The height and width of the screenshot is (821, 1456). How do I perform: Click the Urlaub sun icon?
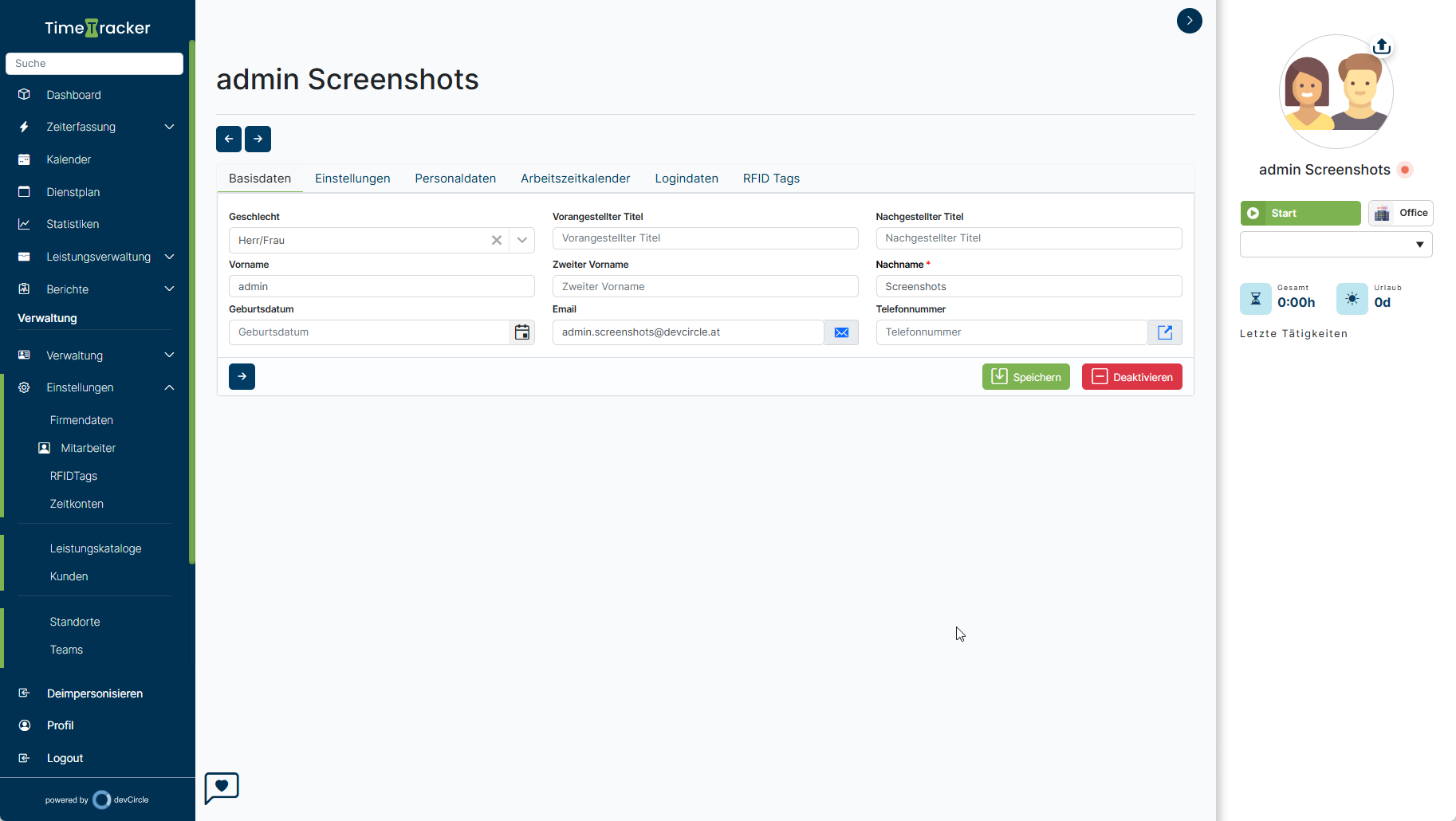click(x=1352, y=299)
